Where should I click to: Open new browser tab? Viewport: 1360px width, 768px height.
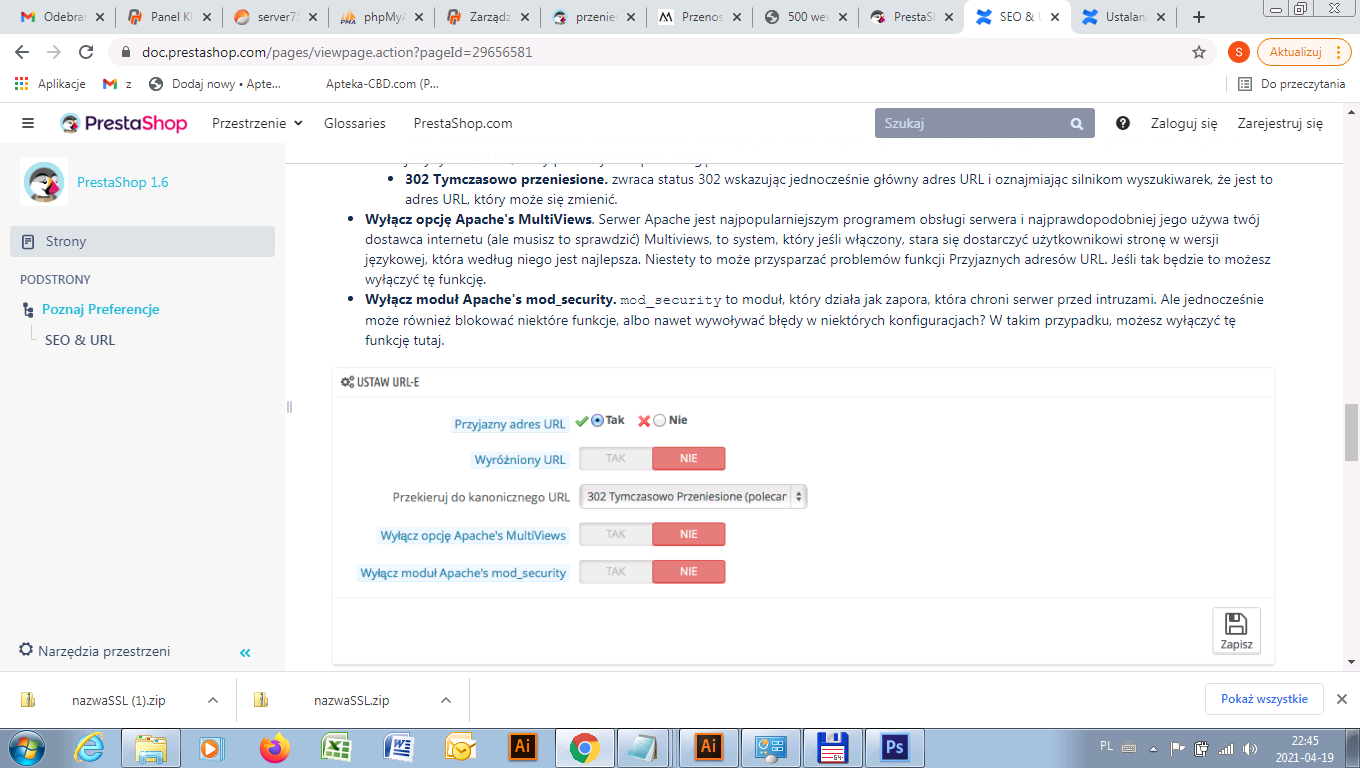(x=1199, y=17)
